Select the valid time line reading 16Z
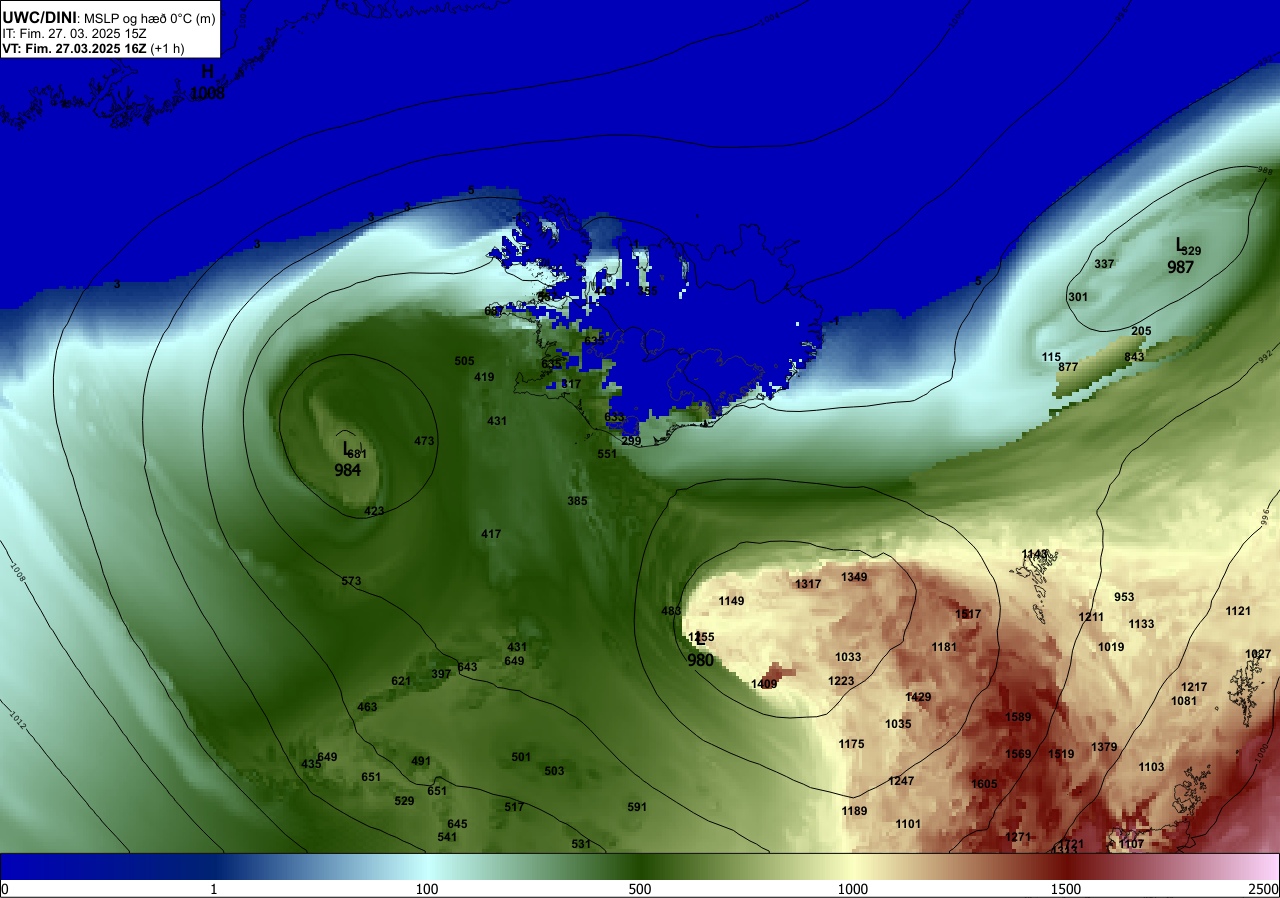 pyautogui.click(x=93, y=48)
